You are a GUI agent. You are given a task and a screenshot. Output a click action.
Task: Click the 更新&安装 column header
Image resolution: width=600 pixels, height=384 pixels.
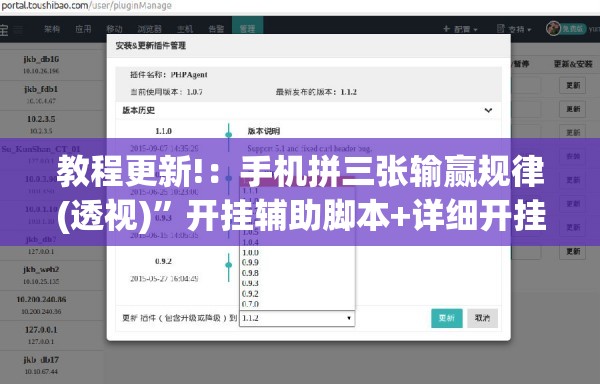573,64
